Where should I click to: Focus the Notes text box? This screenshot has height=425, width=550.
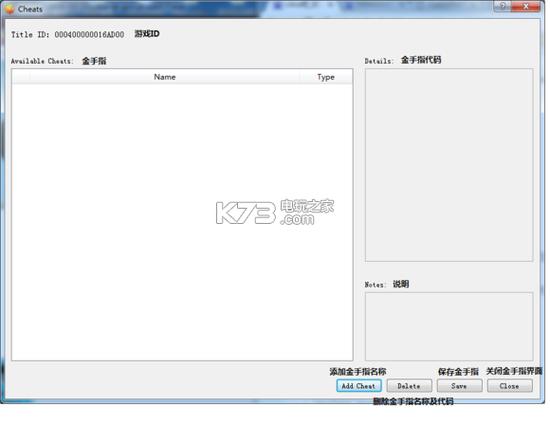point(449,326)
